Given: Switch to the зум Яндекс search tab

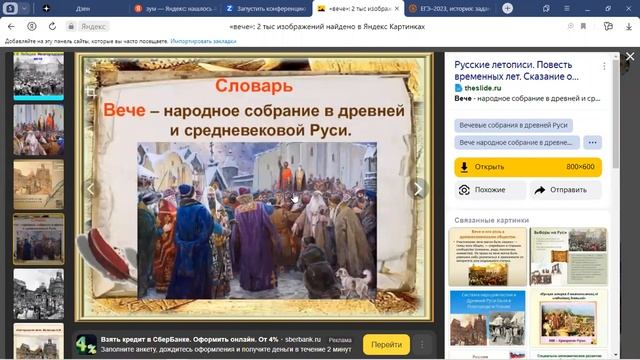Looking at the screenshot, I should [x=176, y=8].
